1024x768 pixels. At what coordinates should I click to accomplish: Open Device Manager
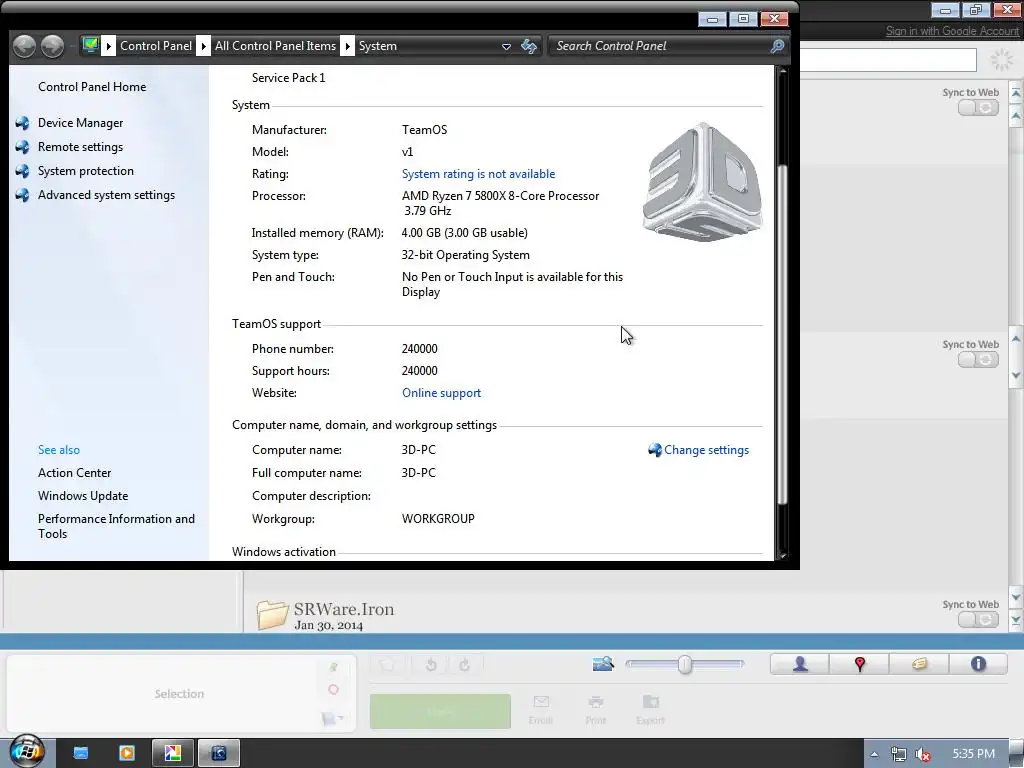80,123
